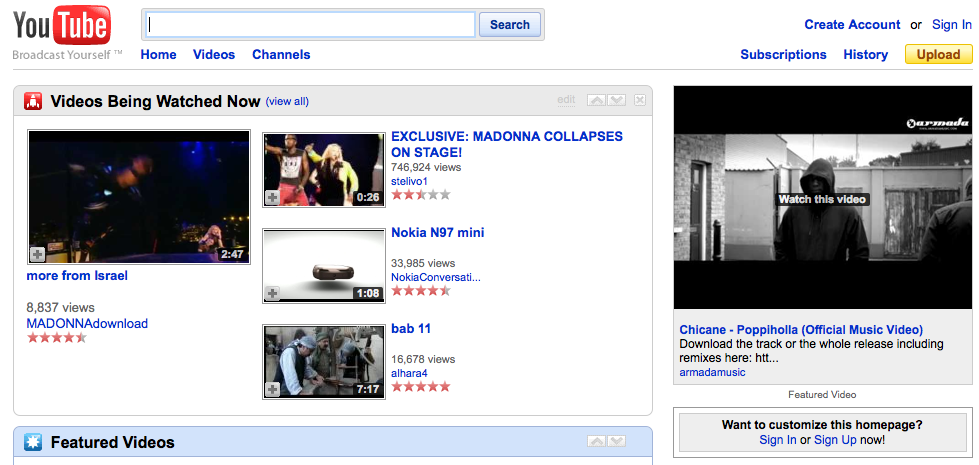Click the Featured Videos heading
Image resolution: width=979 pixels, height=465 pixels.
(112, 443)
